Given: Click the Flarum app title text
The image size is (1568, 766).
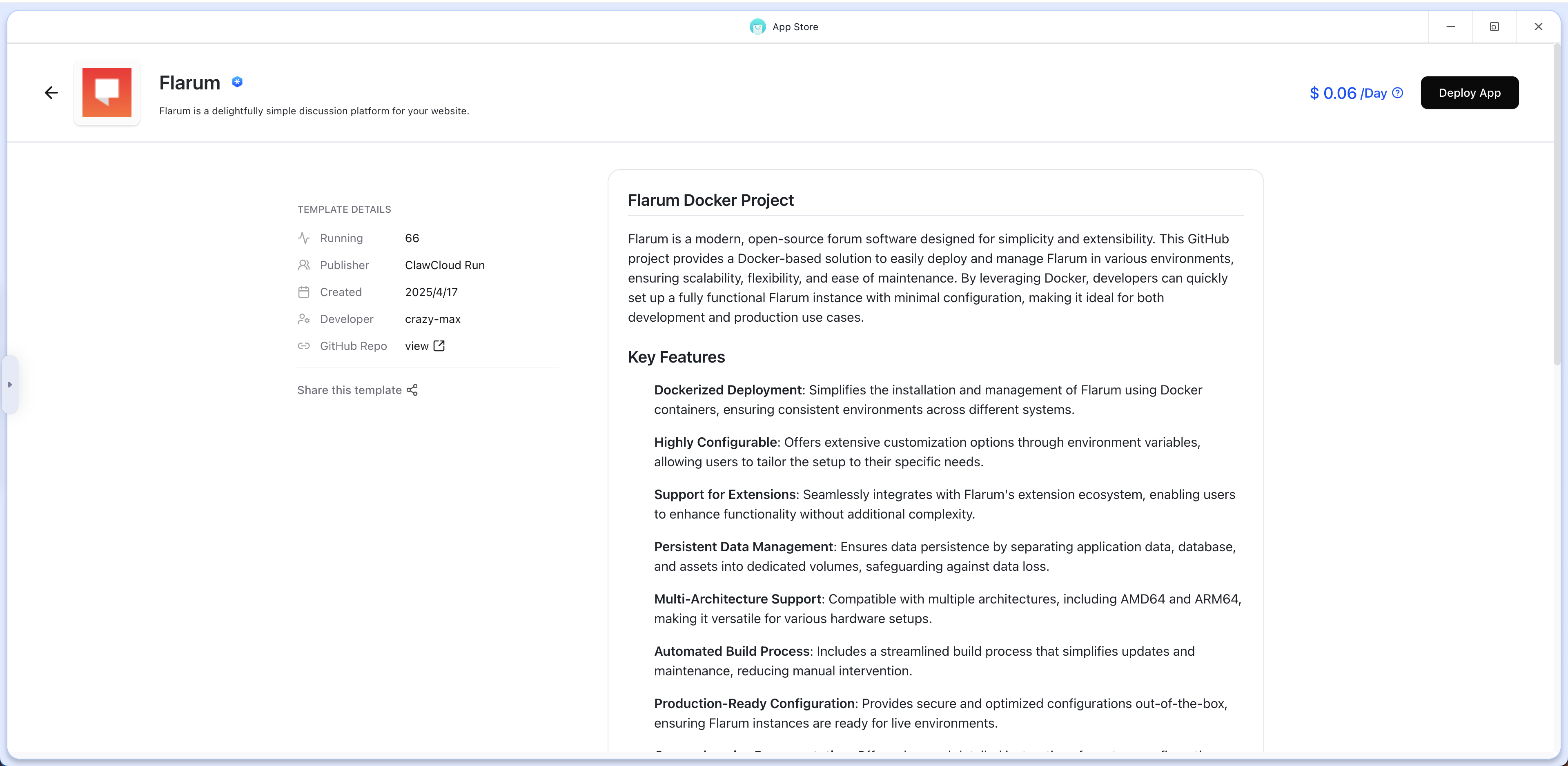Looking at the screenshot, I should (x=190, y=83).
